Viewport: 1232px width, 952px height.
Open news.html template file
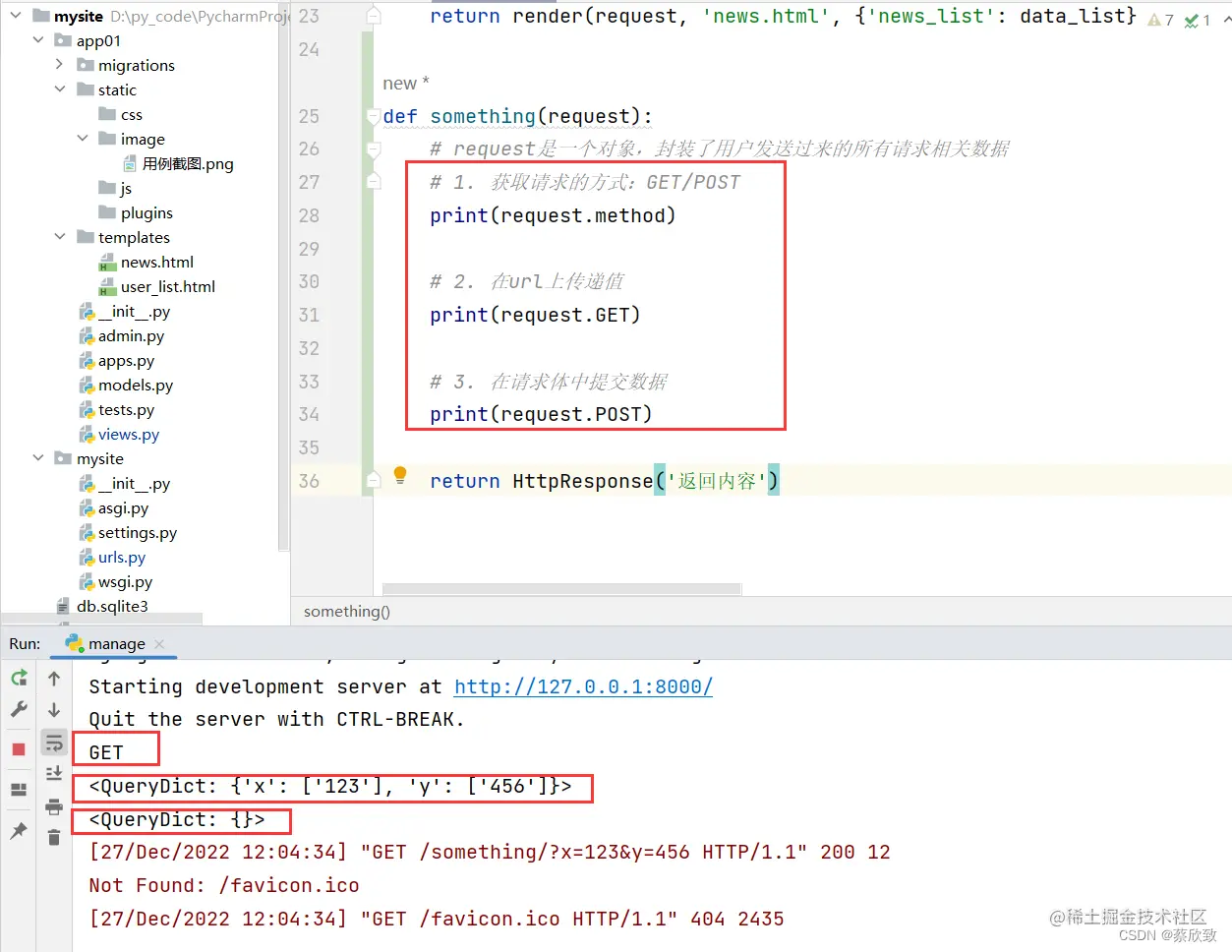pos(156,262)
